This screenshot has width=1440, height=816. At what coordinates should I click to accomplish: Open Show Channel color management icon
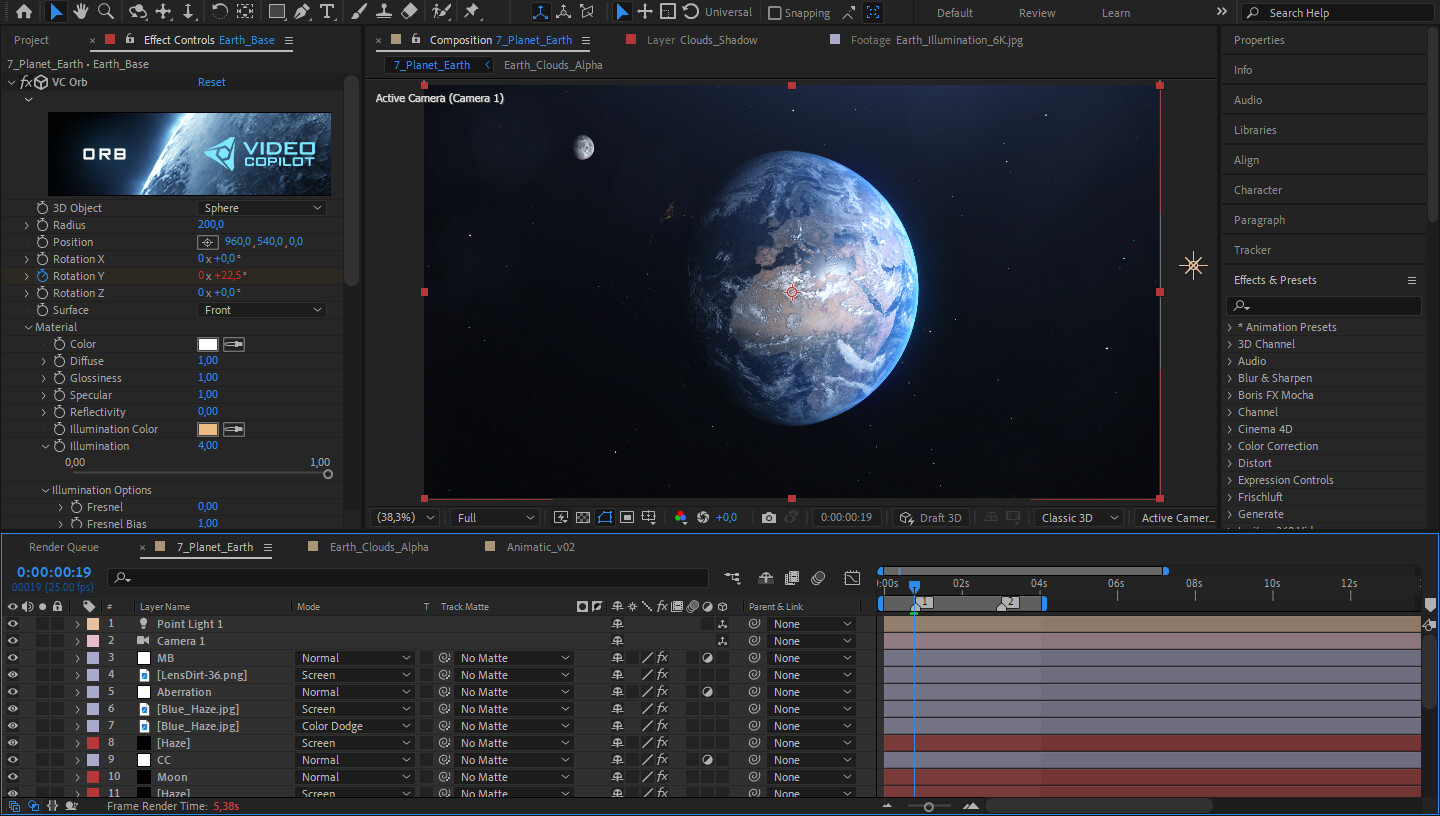tap(681, 517)
